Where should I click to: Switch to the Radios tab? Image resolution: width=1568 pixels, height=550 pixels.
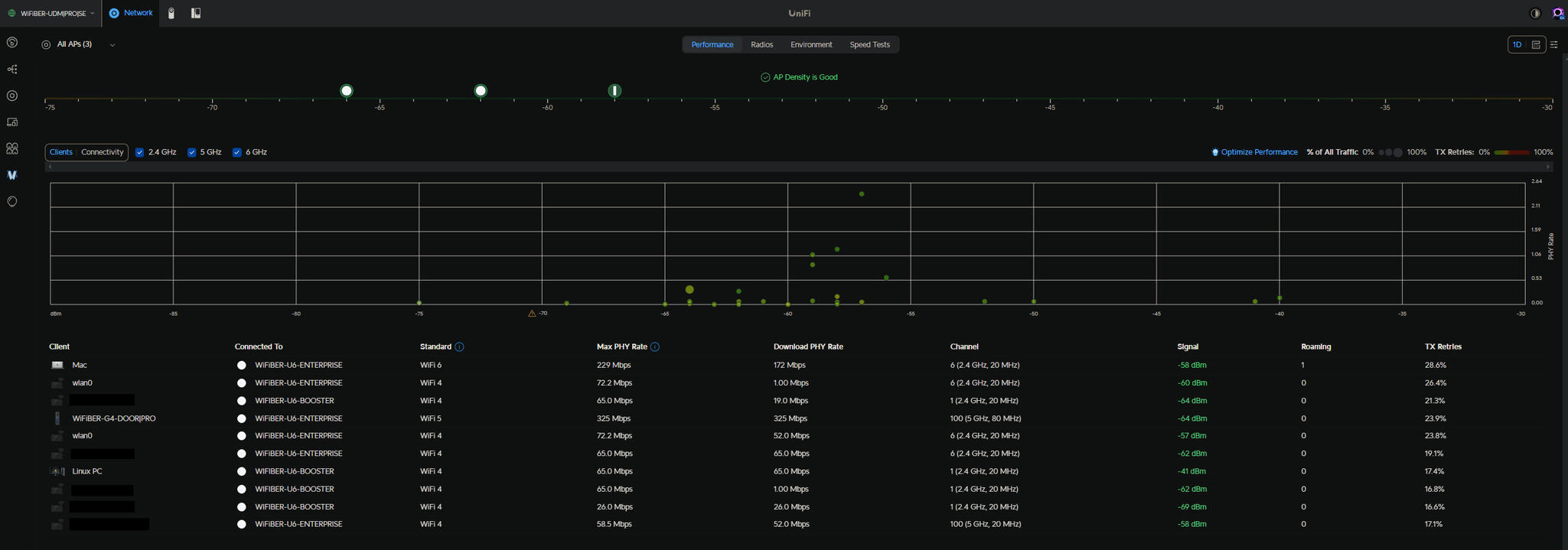pos(761,45)
